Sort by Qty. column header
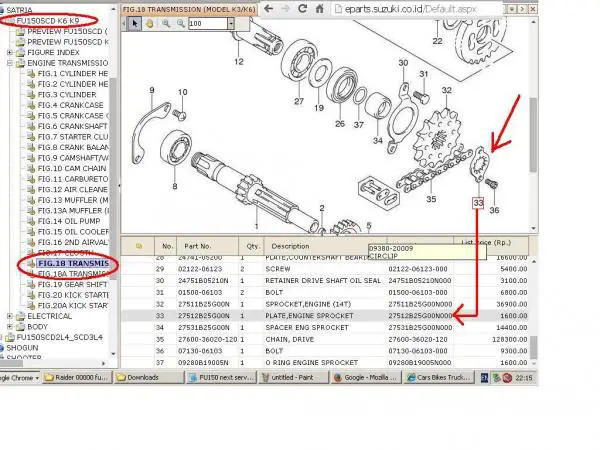 tap(251, 246)
